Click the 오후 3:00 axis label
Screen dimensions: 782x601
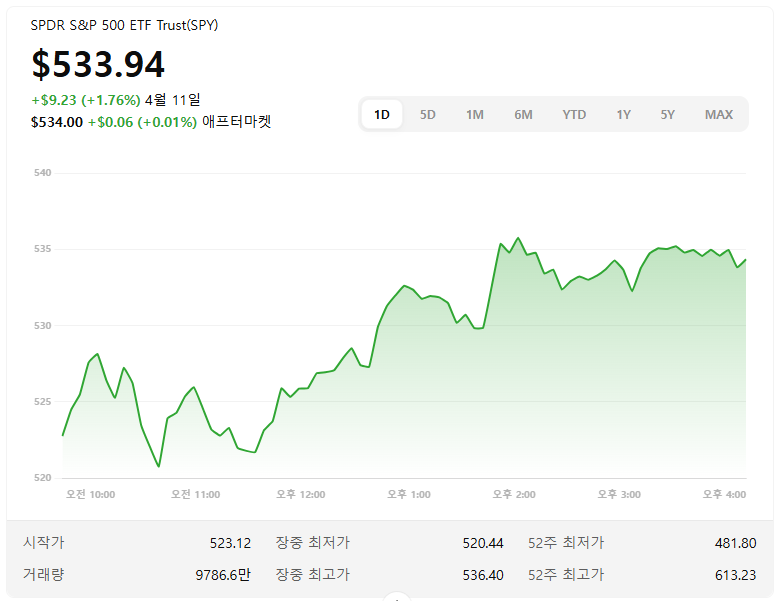tap(619, 494)
